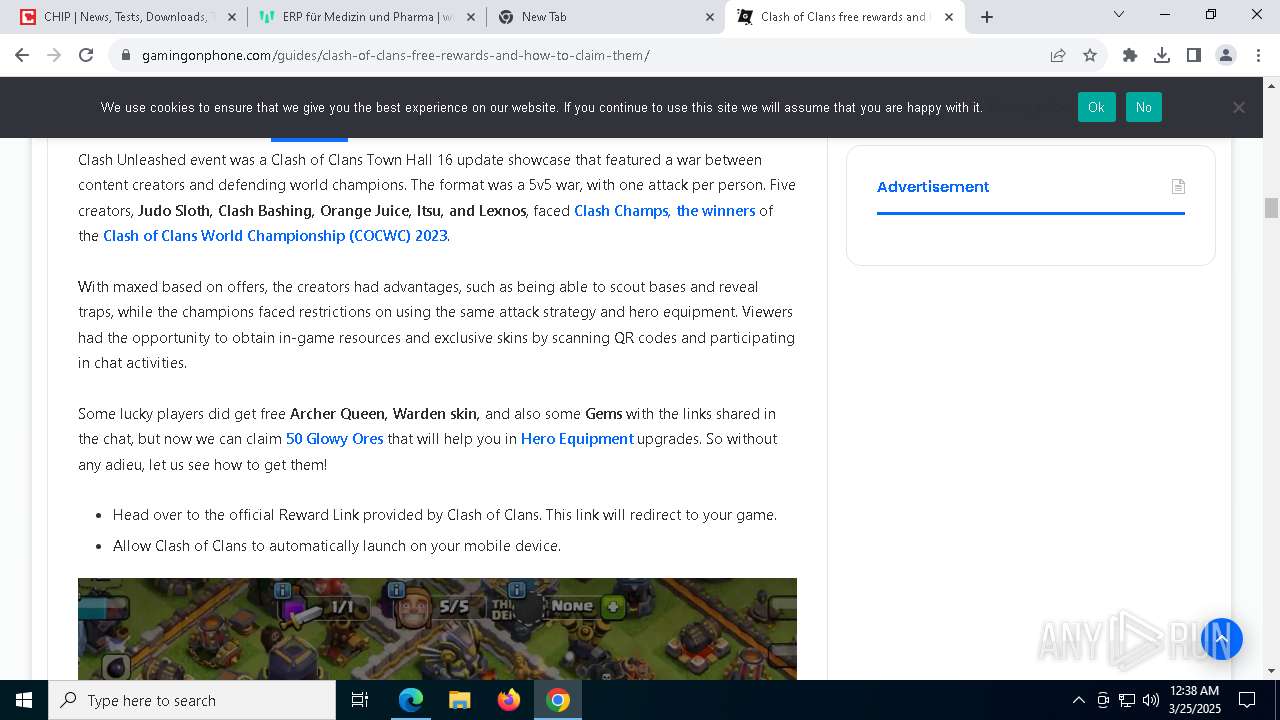Image resolution: width=1280 pixels, height=720 pixels.
Task: Click the scrollbar up arrow
Action: [1271, 85]
